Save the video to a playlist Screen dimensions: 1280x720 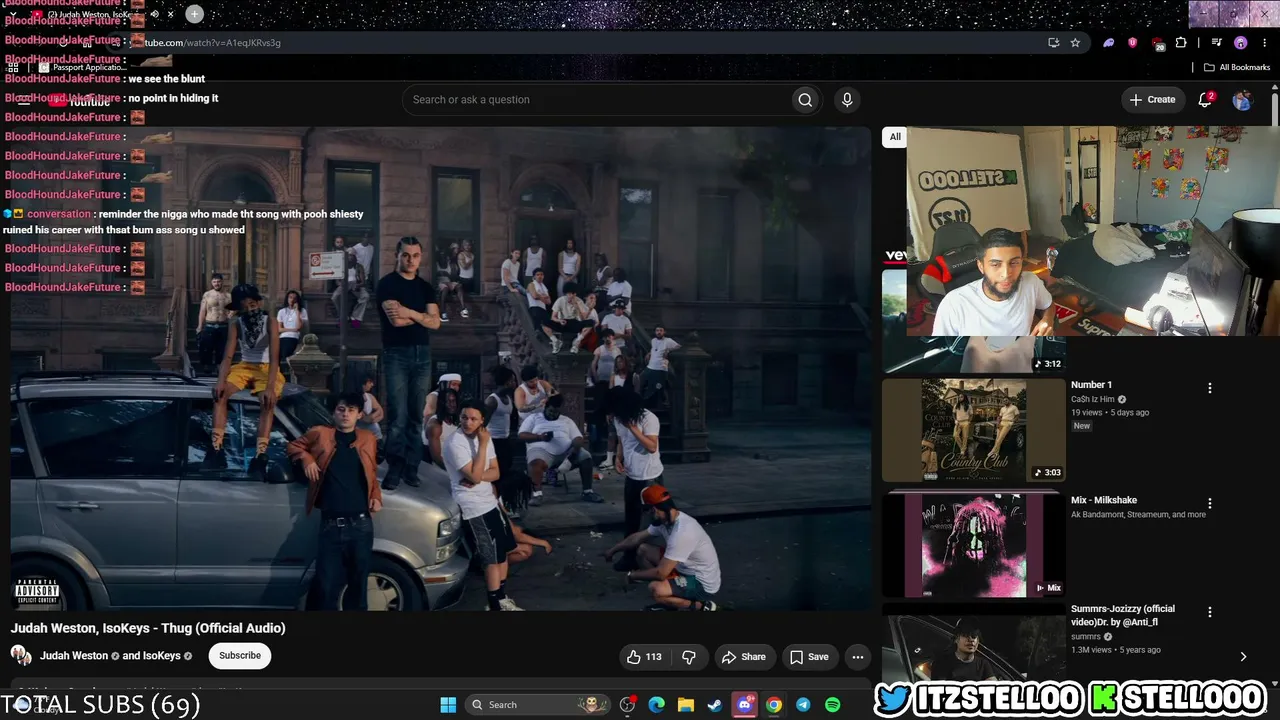tap(809, 657)
